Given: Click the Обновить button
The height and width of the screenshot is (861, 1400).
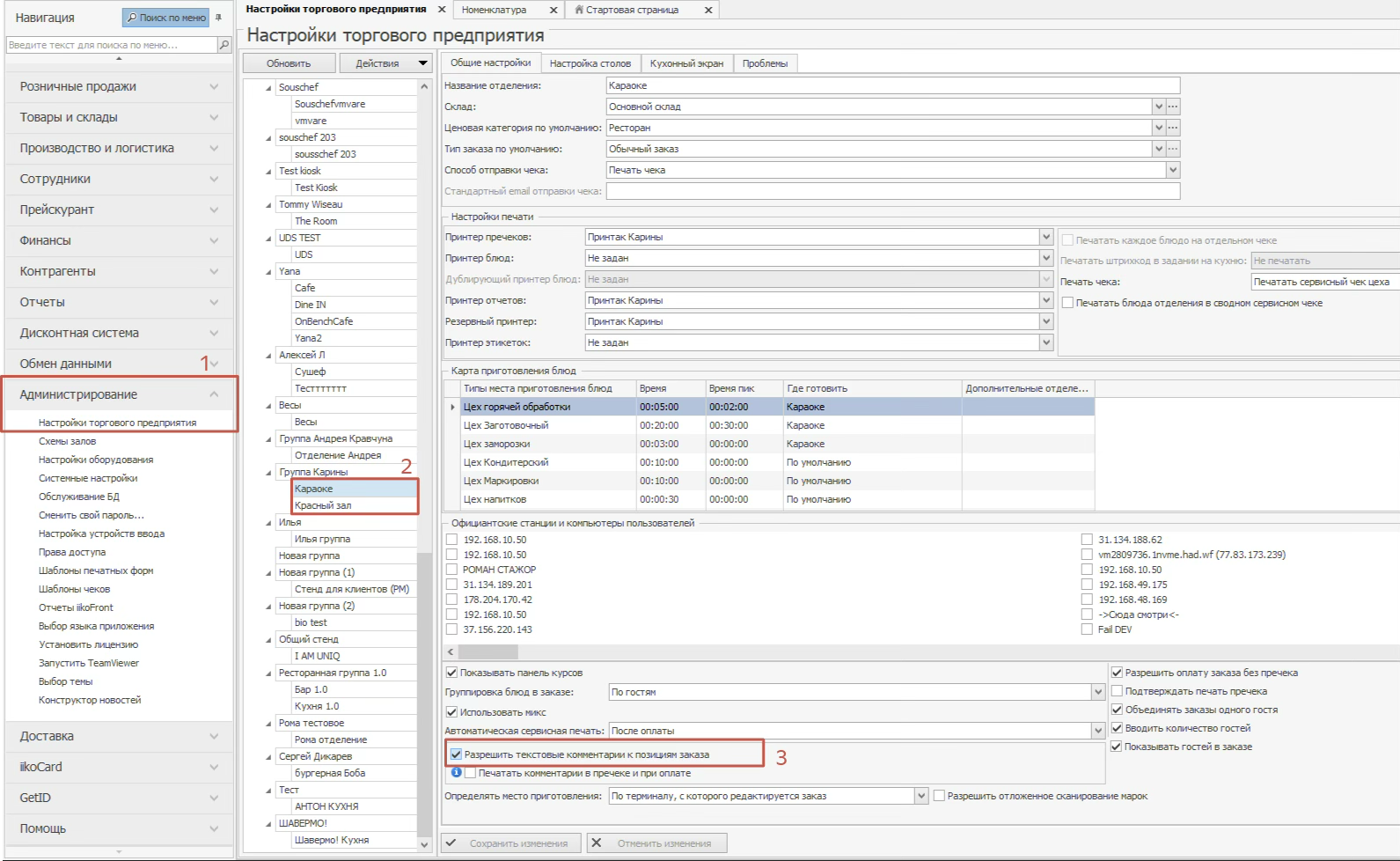Looking at the screenshot, I should coord(289,63).
